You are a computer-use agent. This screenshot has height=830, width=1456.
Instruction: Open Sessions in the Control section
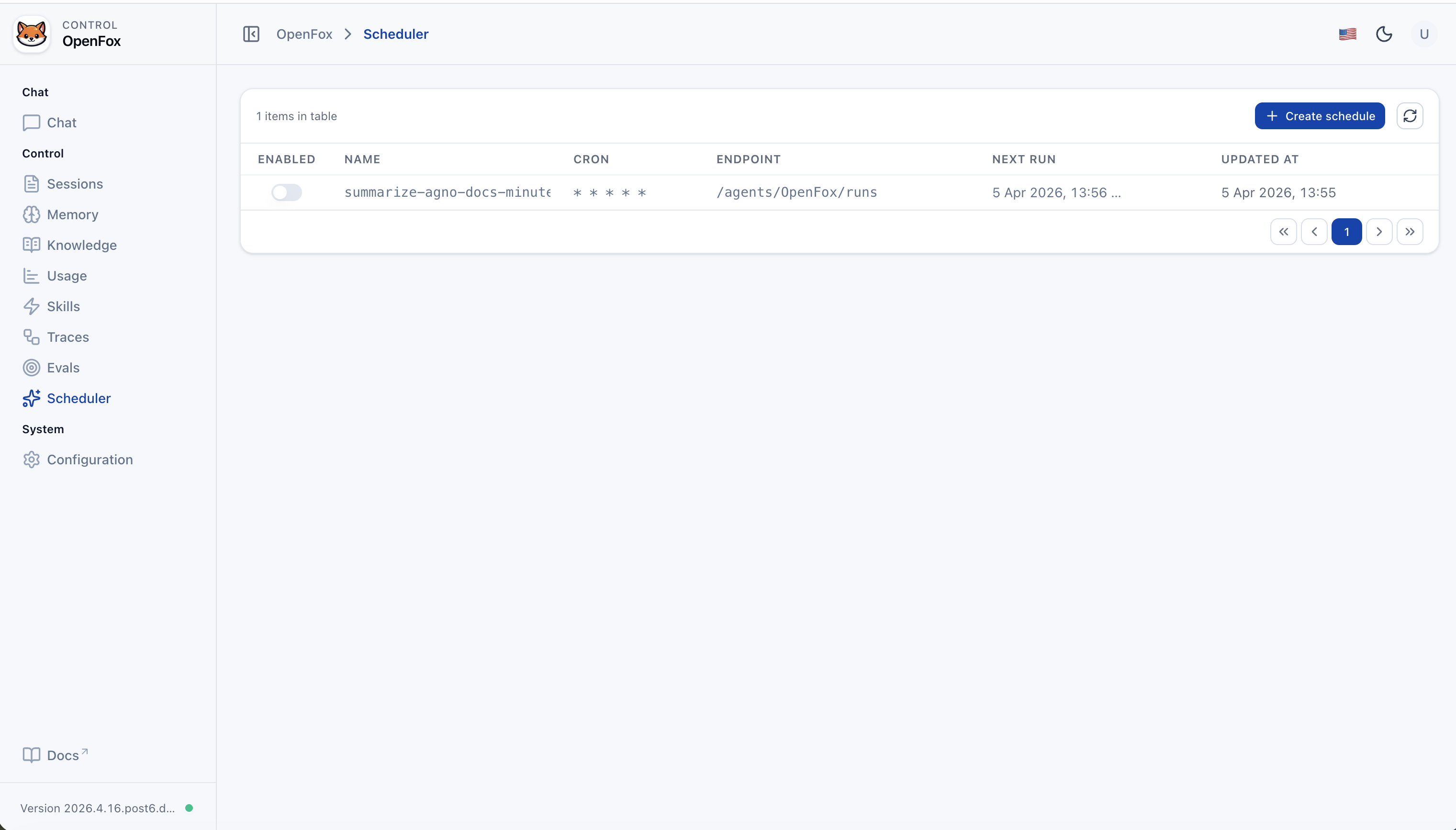point(76,183)
